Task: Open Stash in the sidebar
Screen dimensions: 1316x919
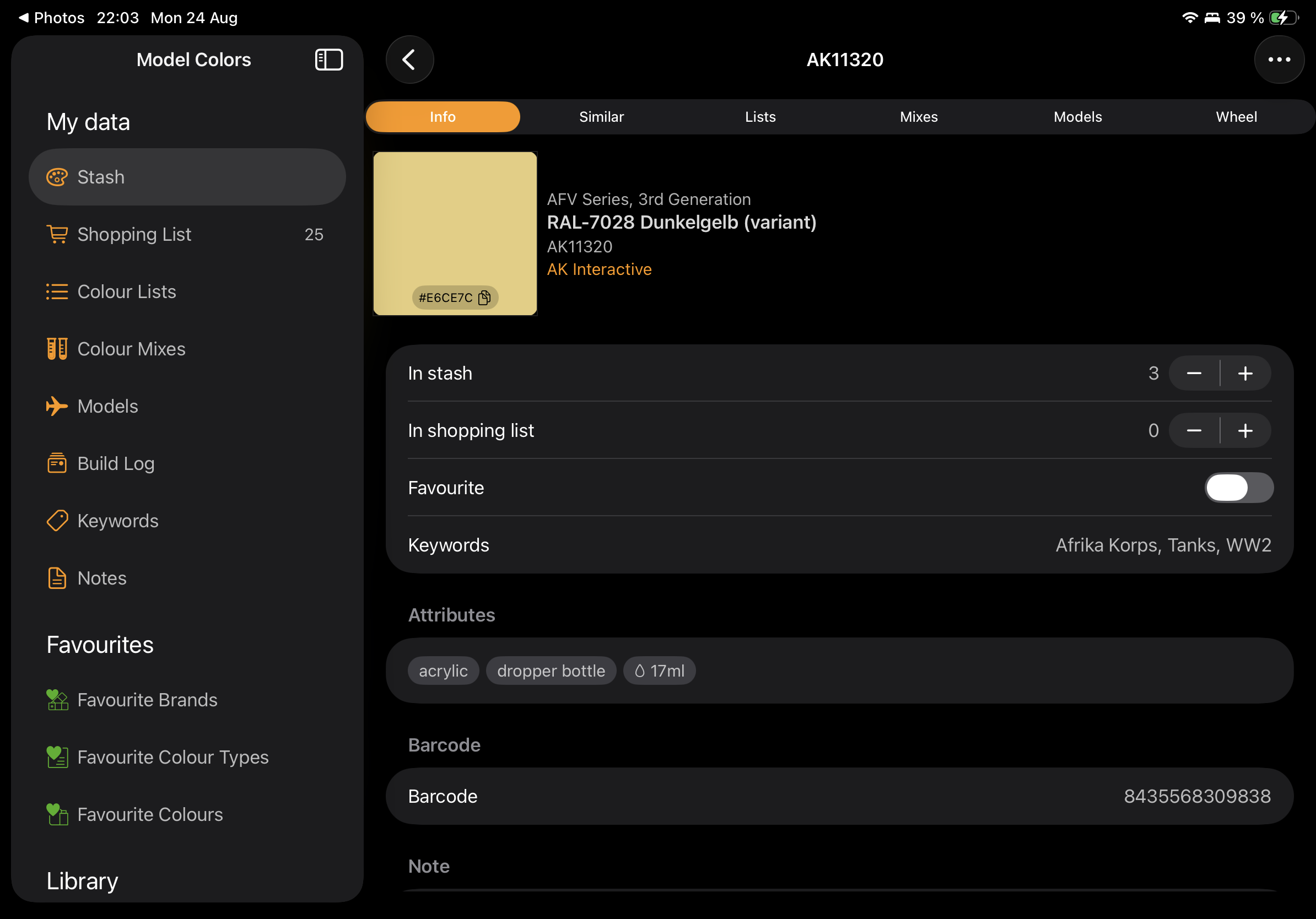Action: coord(187,177)
